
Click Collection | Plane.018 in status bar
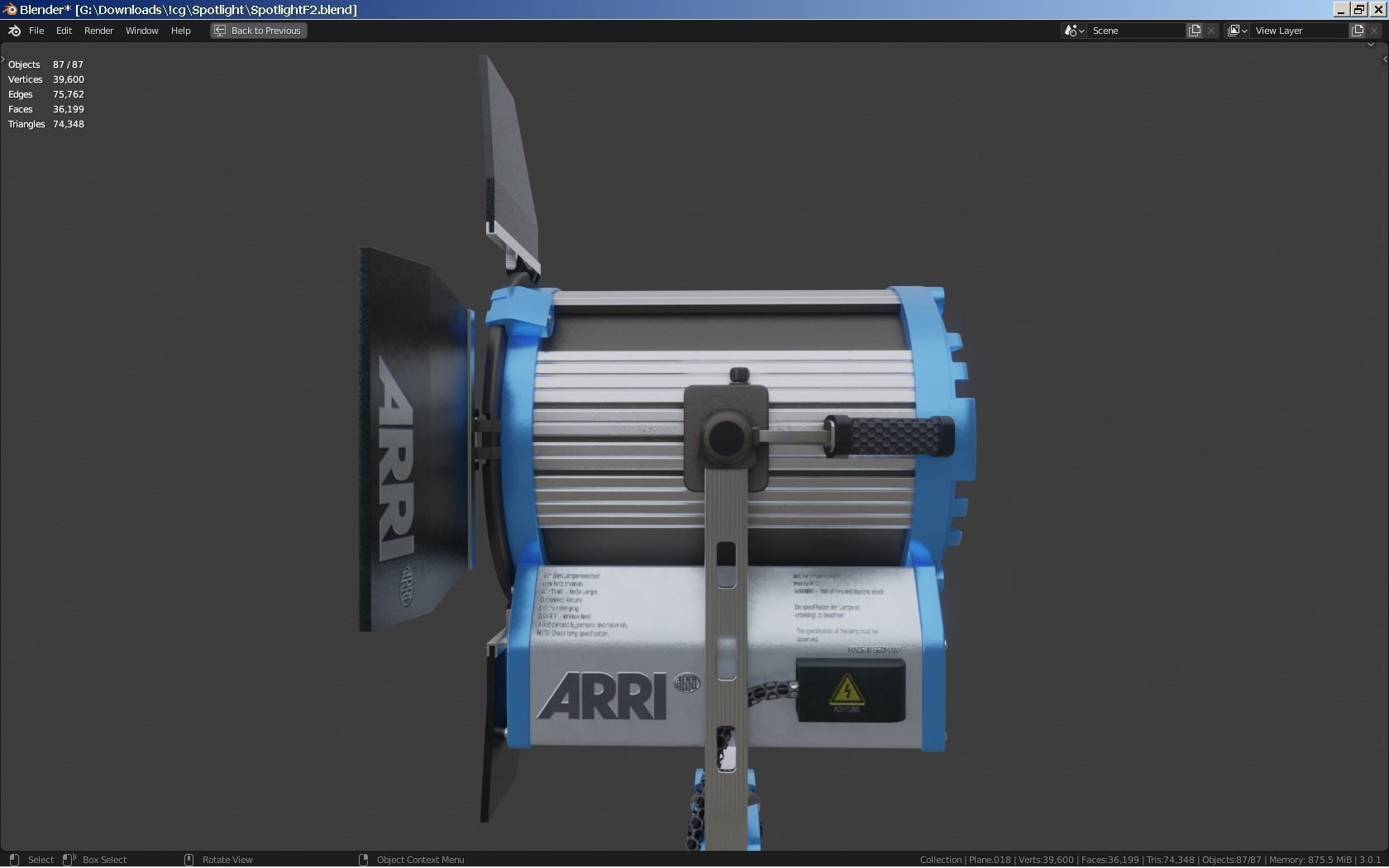(965, 860)
